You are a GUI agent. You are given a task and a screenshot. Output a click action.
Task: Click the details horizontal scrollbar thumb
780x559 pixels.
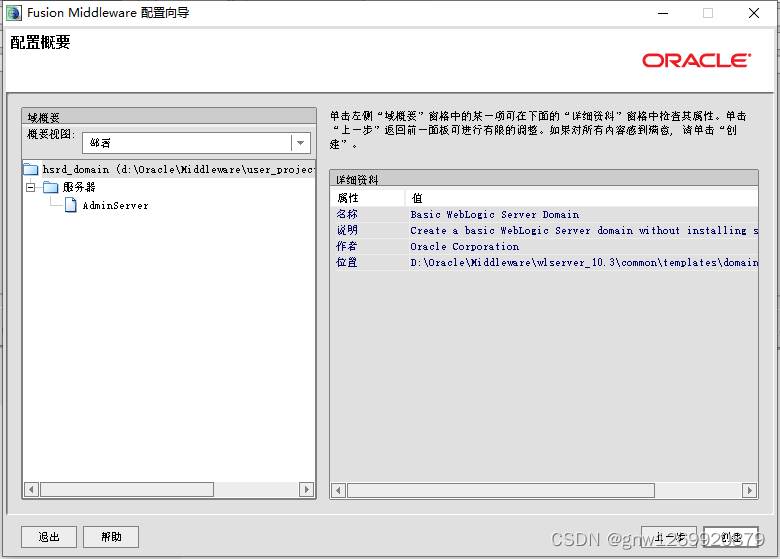tap(501, 491)
